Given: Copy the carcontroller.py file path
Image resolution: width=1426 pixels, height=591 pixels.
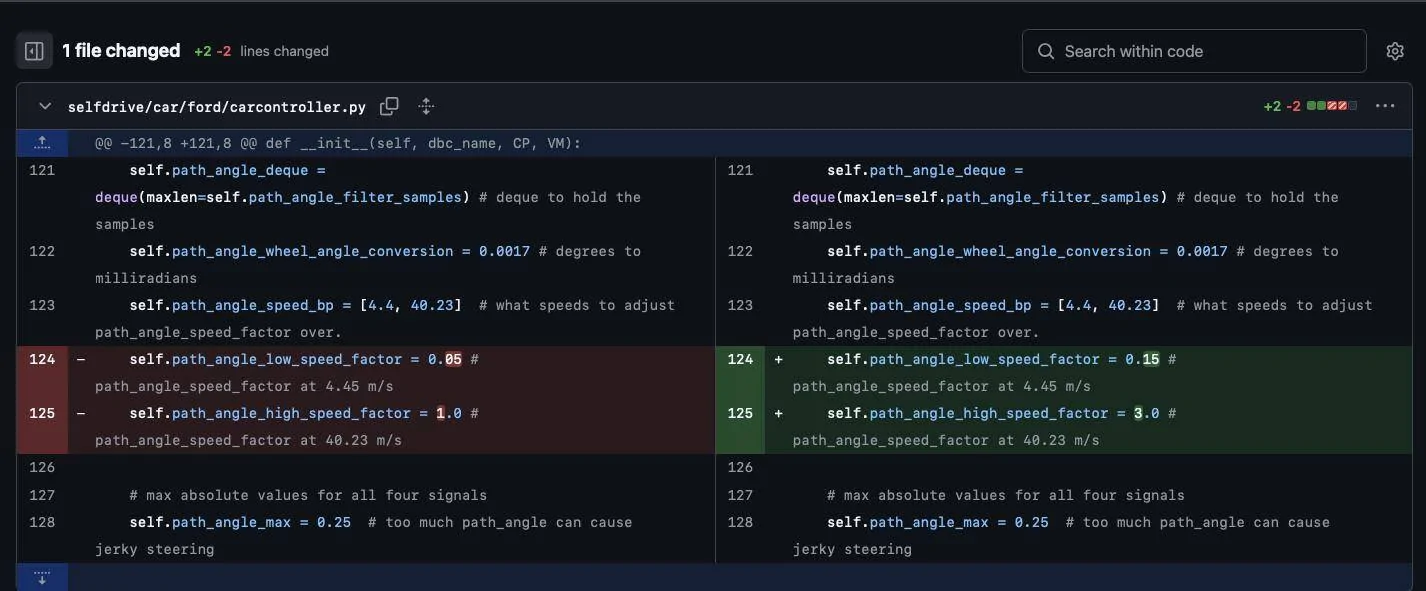Looking at the screenshot, I should coord(389,106).
